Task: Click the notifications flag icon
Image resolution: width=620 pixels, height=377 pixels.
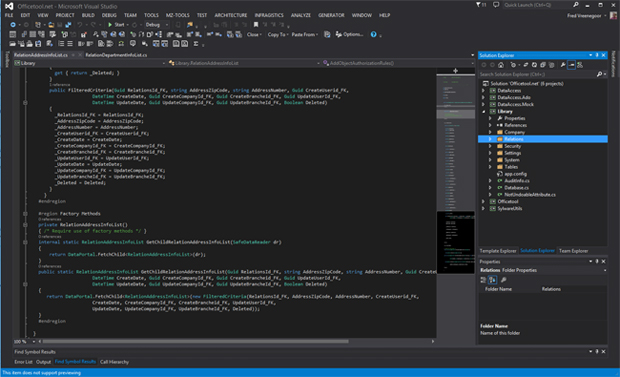Action: tap(478, 5)
